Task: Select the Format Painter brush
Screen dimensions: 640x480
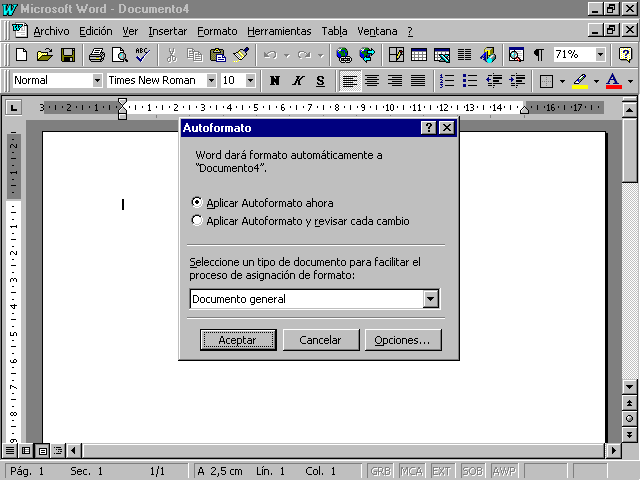Action: [241, 55]
